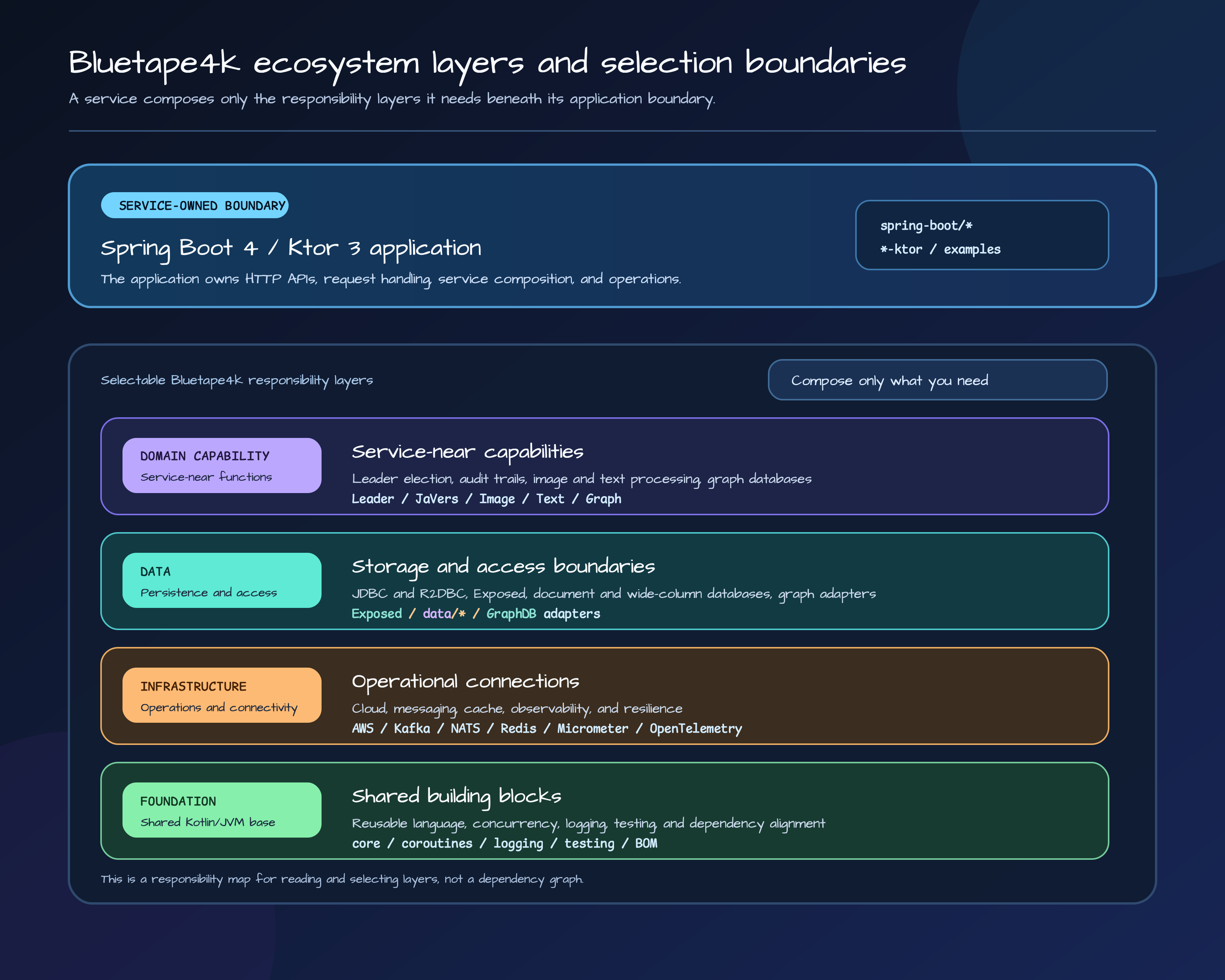This screenshot has width=1225, height=980.
Task: Click 'Service-near capabilities' heading
Action: 468,452
